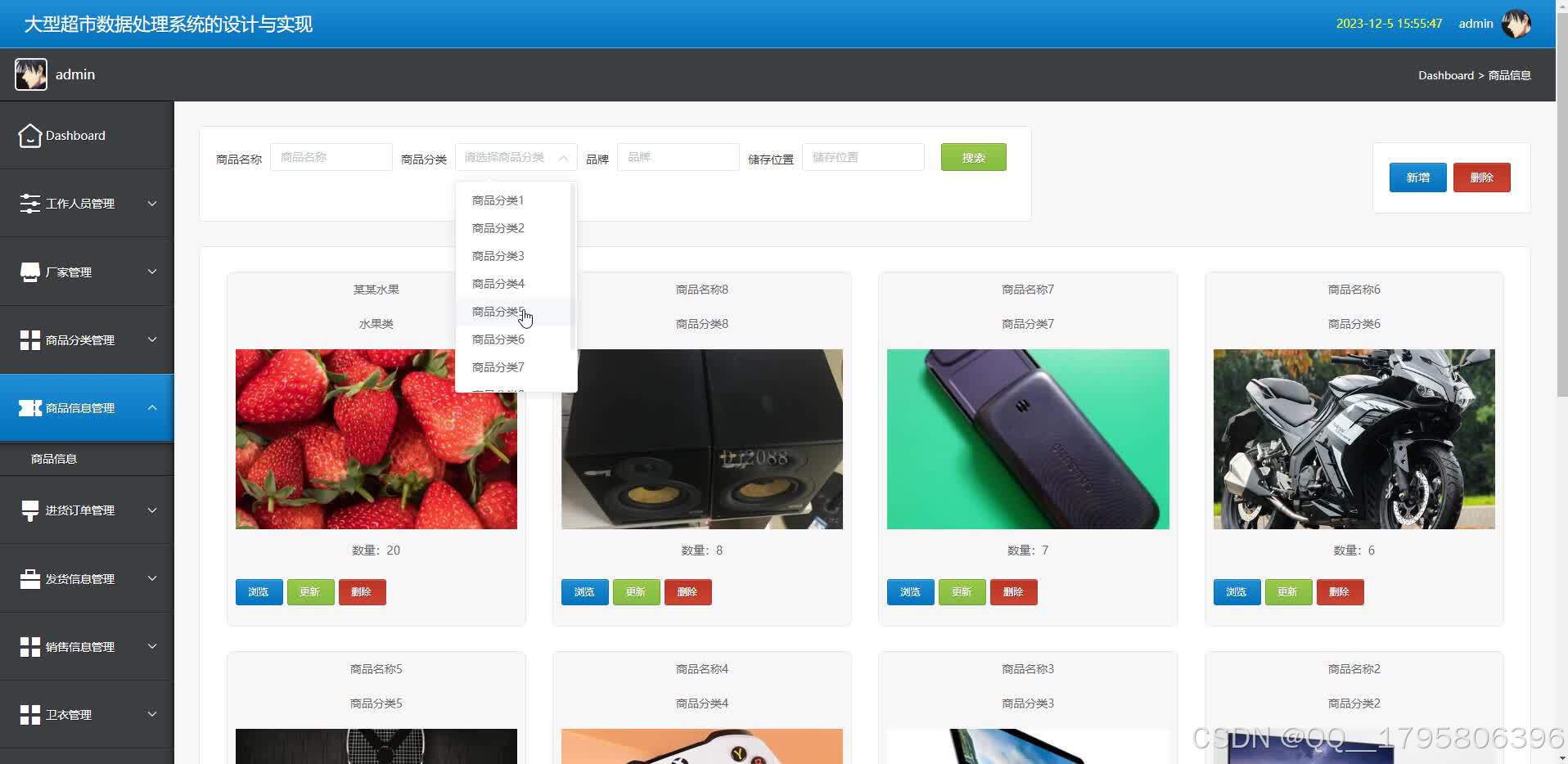Click 删除 on the 商品名称6 card

(x=1340, y=592)
